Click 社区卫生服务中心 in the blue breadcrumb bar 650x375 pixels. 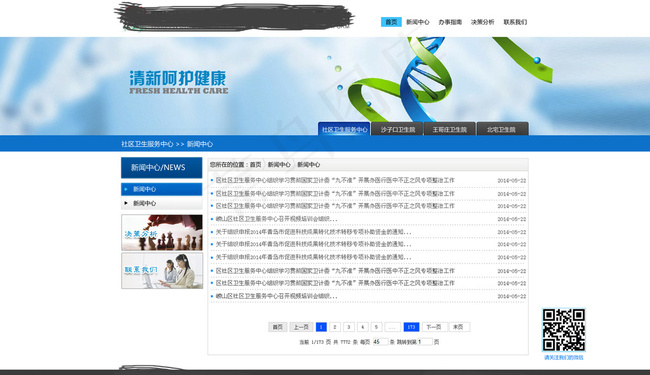click(147, 144)
